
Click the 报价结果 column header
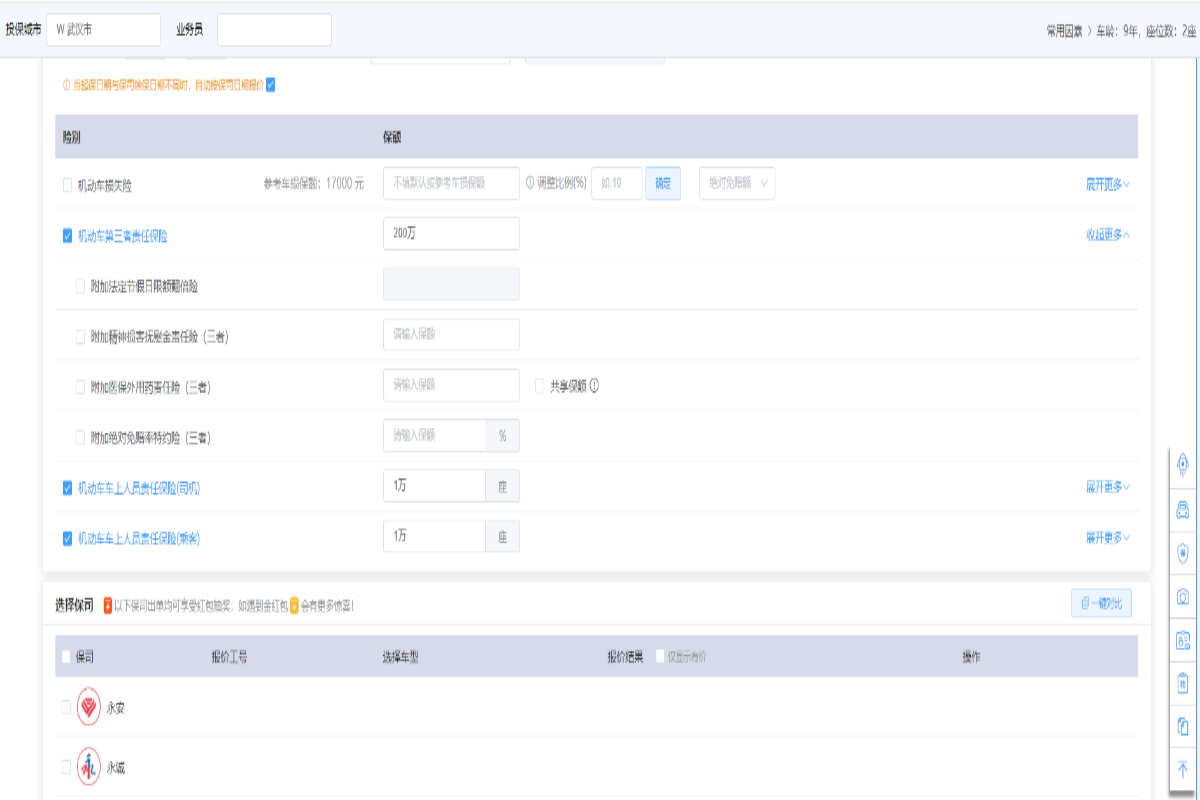(x=626, y=657)
